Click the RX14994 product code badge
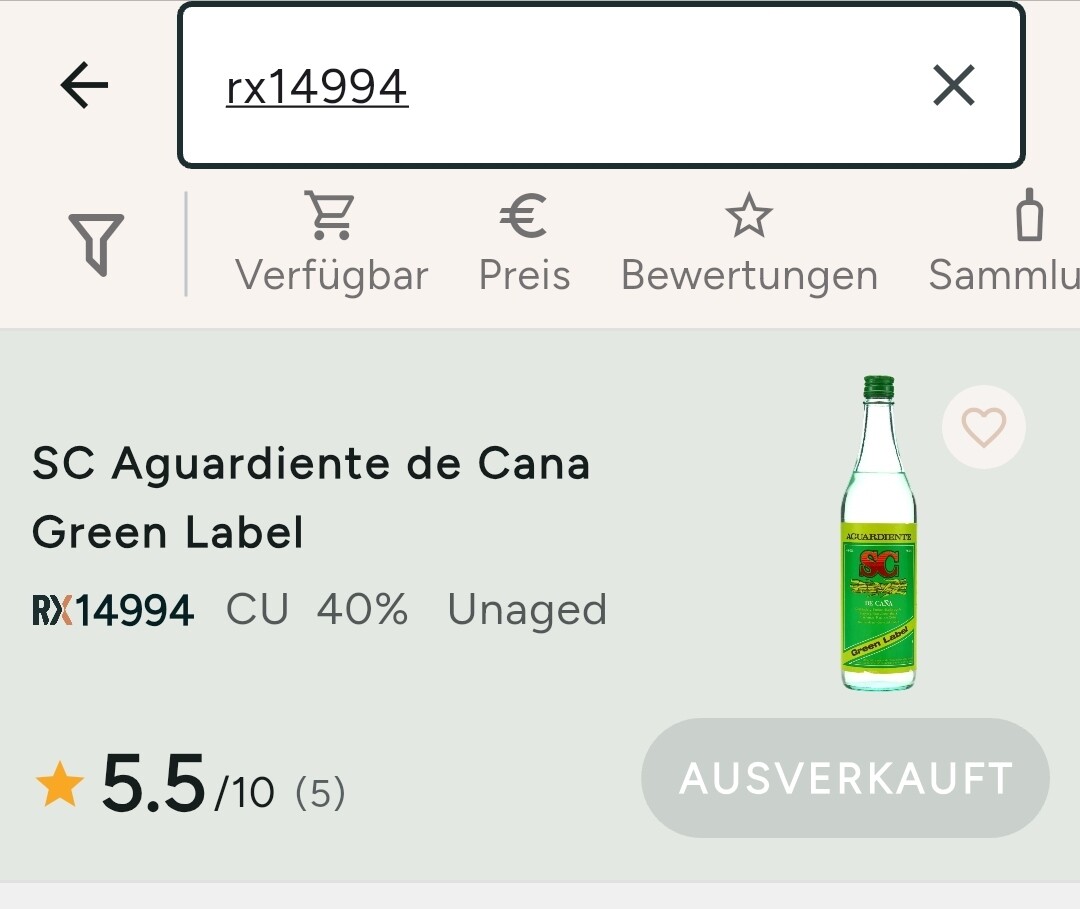1080x909 pixels. pos(113,610)
